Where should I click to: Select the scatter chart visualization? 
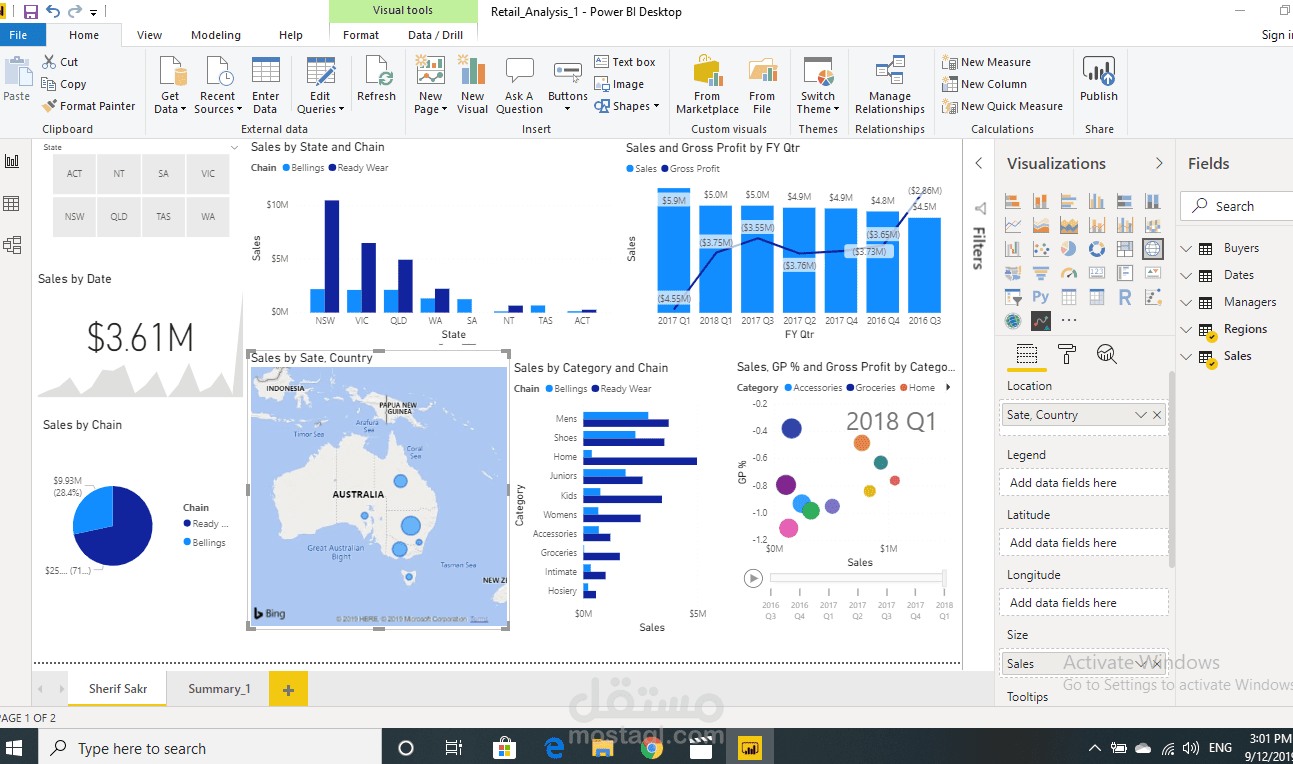pyautogui.click(x=1041, y=249)
